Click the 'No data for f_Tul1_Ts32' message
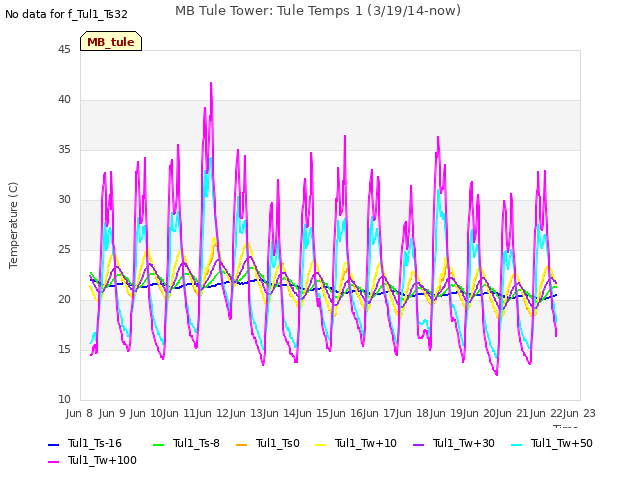The height and width of the screenshot is (480, 640). pyautogui.click(x=67, y=14)
